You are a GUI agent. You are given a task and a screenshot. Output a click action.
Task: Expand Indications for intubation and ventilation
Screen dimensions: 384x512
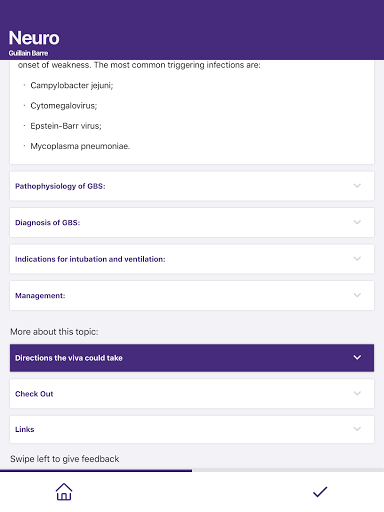(192, 259)
